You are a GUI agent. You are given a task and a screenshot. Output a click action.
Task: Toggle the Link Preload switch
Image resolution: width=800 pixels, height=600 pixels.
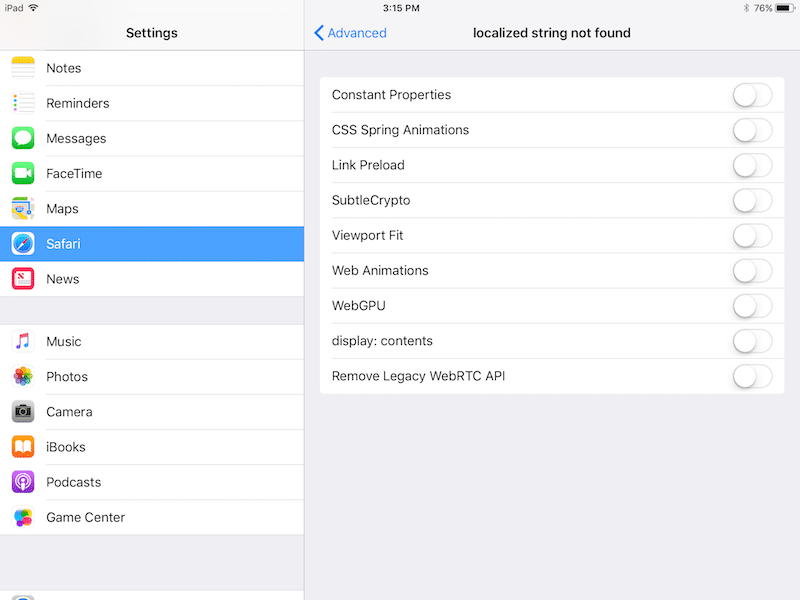pyautogui.click(x=752, y=165)
